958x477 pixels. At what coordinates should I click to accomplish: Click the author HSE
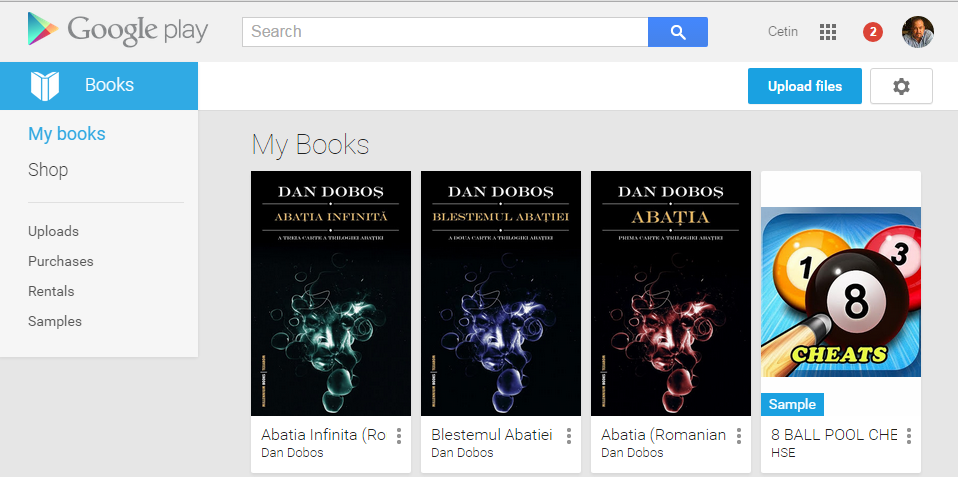[783, 453]
